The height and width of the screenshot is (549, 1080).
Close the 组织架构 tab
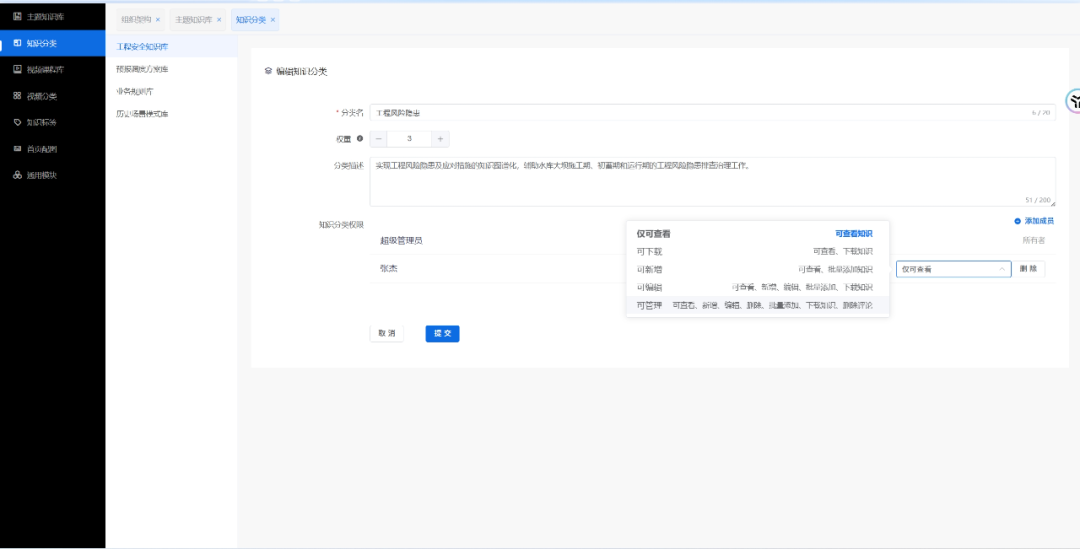(158, 20)
